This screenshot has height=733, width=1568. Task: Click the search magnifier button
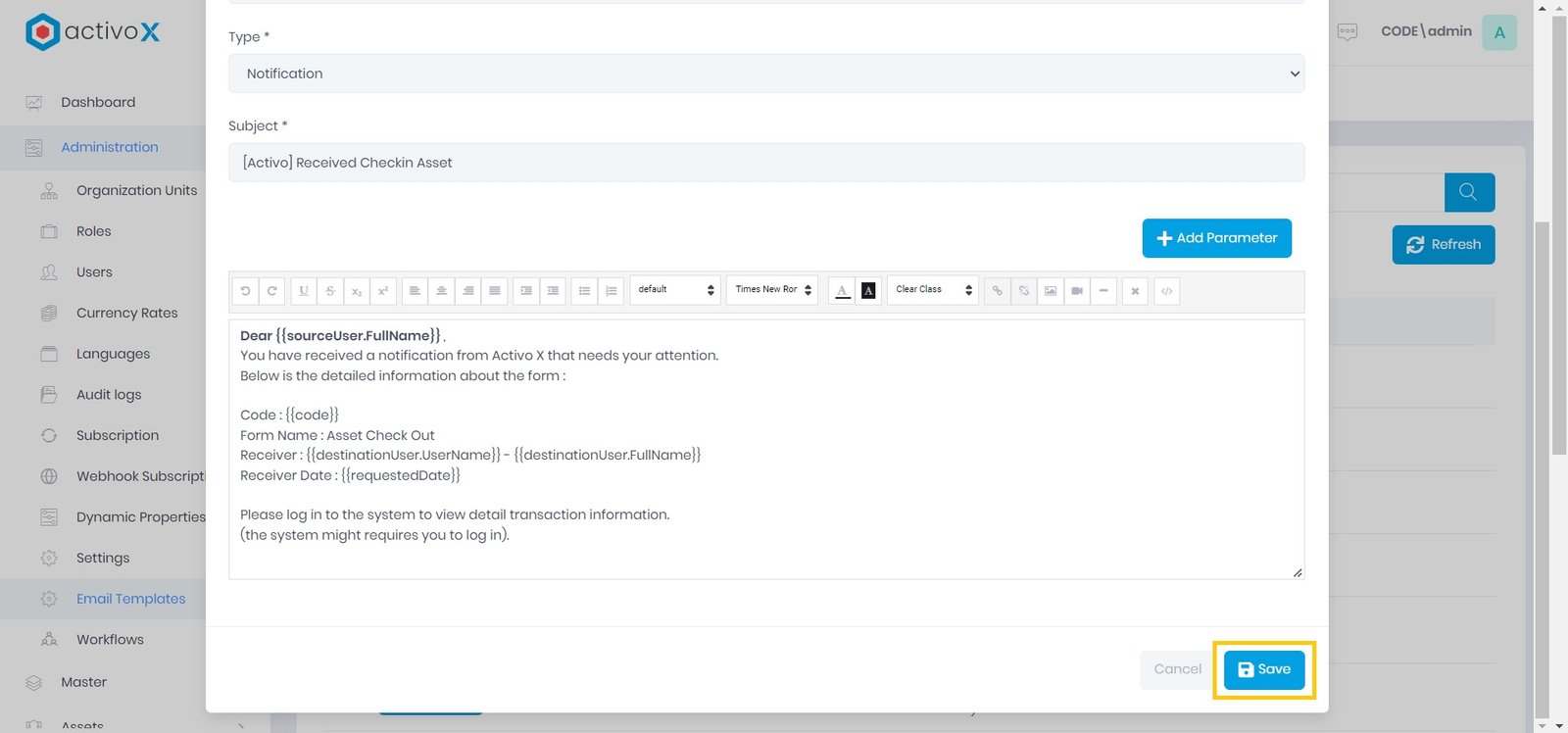[1469, 192]
